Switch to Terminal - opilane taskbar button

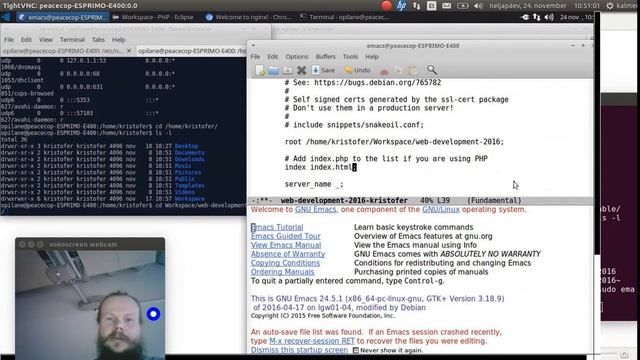345,17
